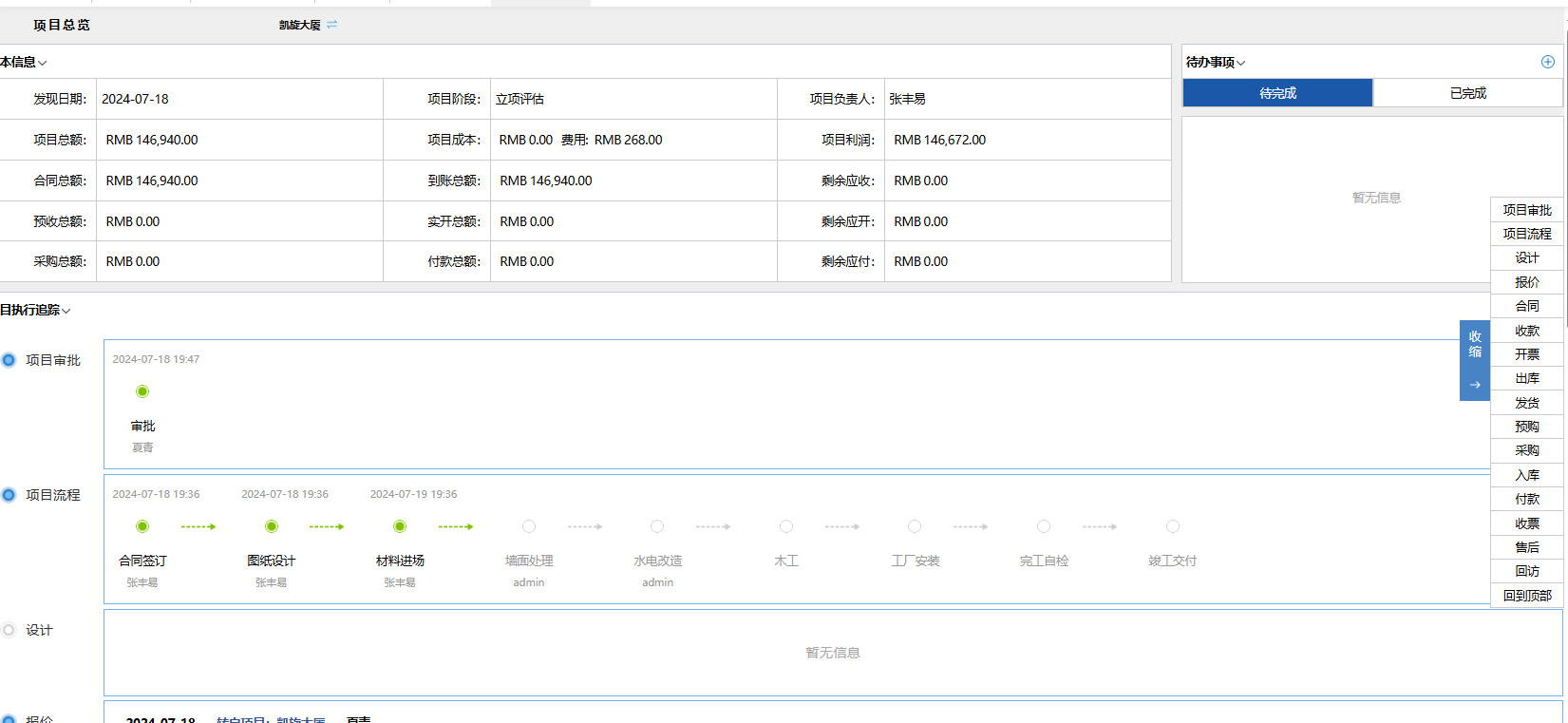Image resolution: width=1568 pixels, height=723 pixels.
Task: Click the 合同签订 green step node
Action: click(x=142, y=526)
